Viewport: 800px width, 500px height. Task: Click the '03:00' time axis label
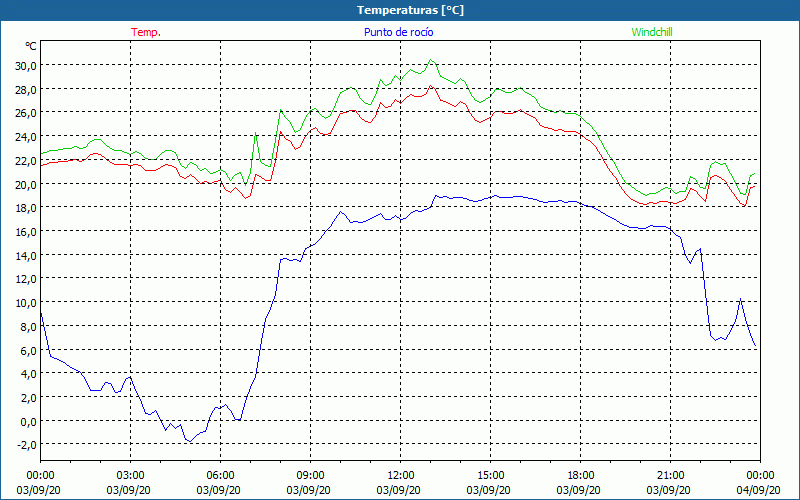click(131, 476)
